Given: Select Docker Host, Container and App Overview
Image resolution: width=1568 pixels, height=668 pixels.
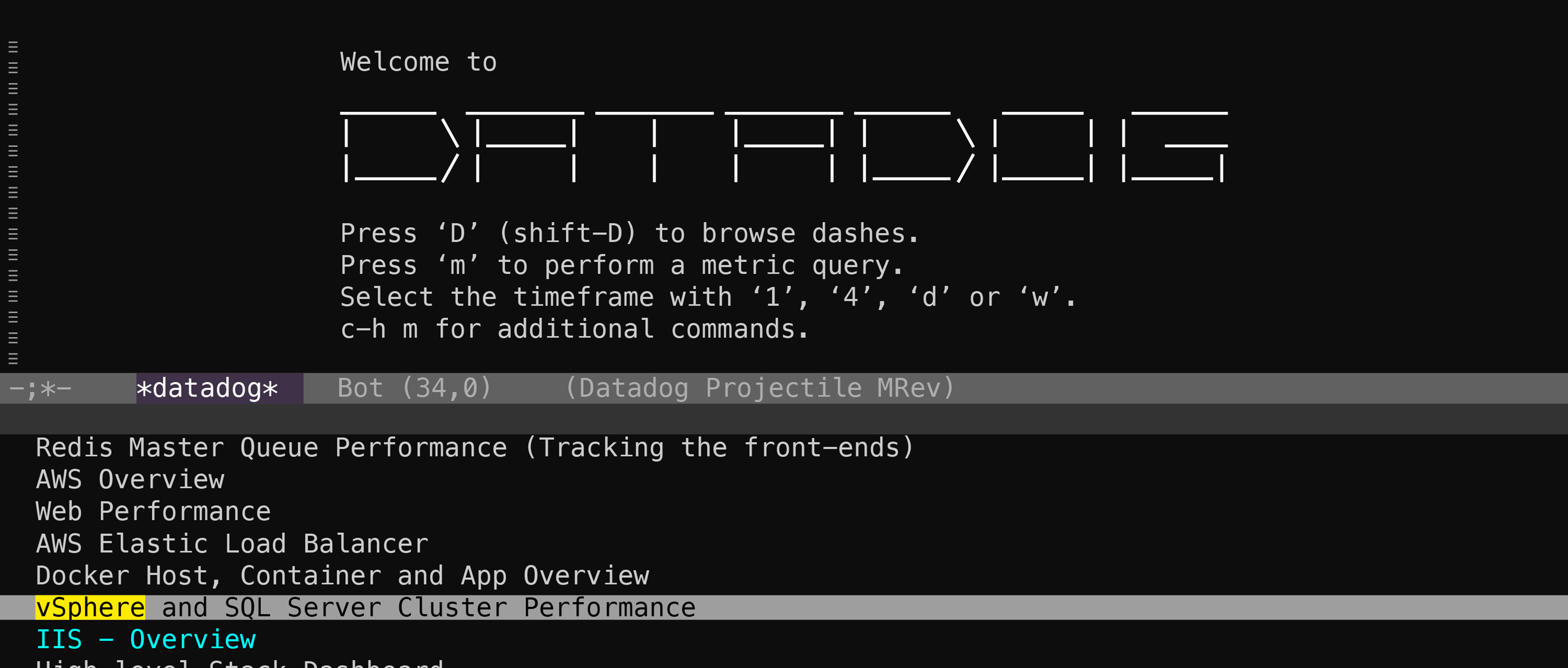Looking at the screenshot, I should pyautogui.click(x=342, y=575).
